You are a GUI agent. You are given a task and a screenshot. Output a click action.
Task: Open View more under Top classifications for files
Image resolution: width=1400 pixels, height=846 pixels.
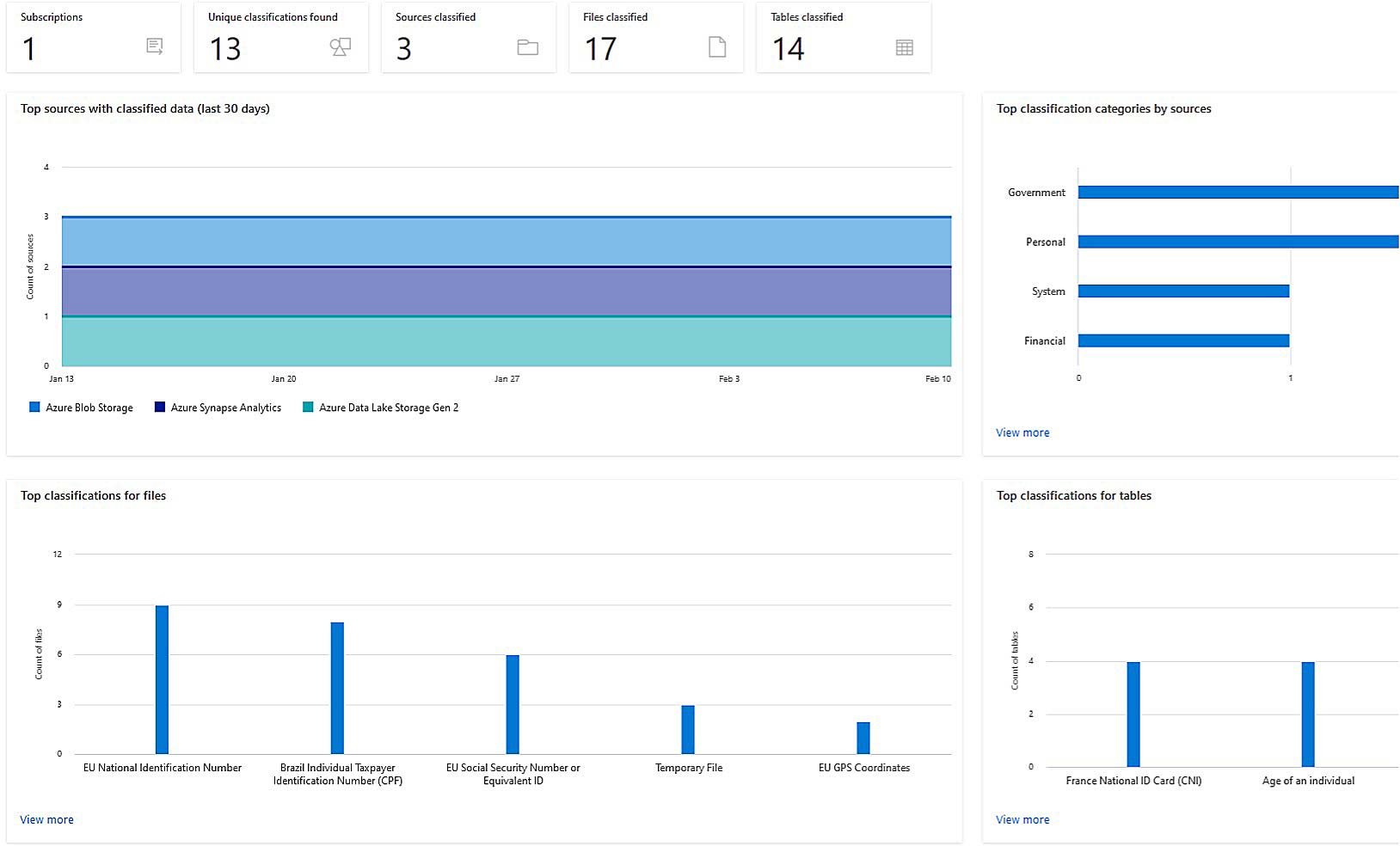point(46,819)
